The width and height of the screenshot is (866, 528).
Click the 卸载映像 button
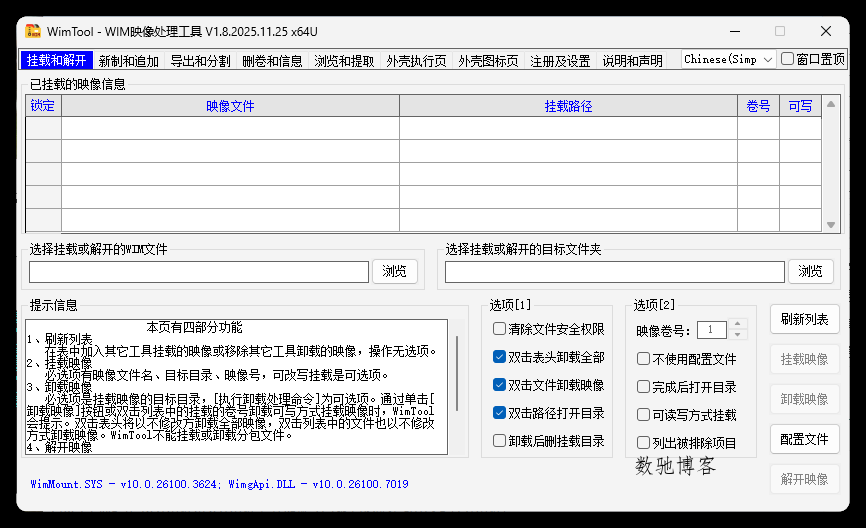(805, 399)
